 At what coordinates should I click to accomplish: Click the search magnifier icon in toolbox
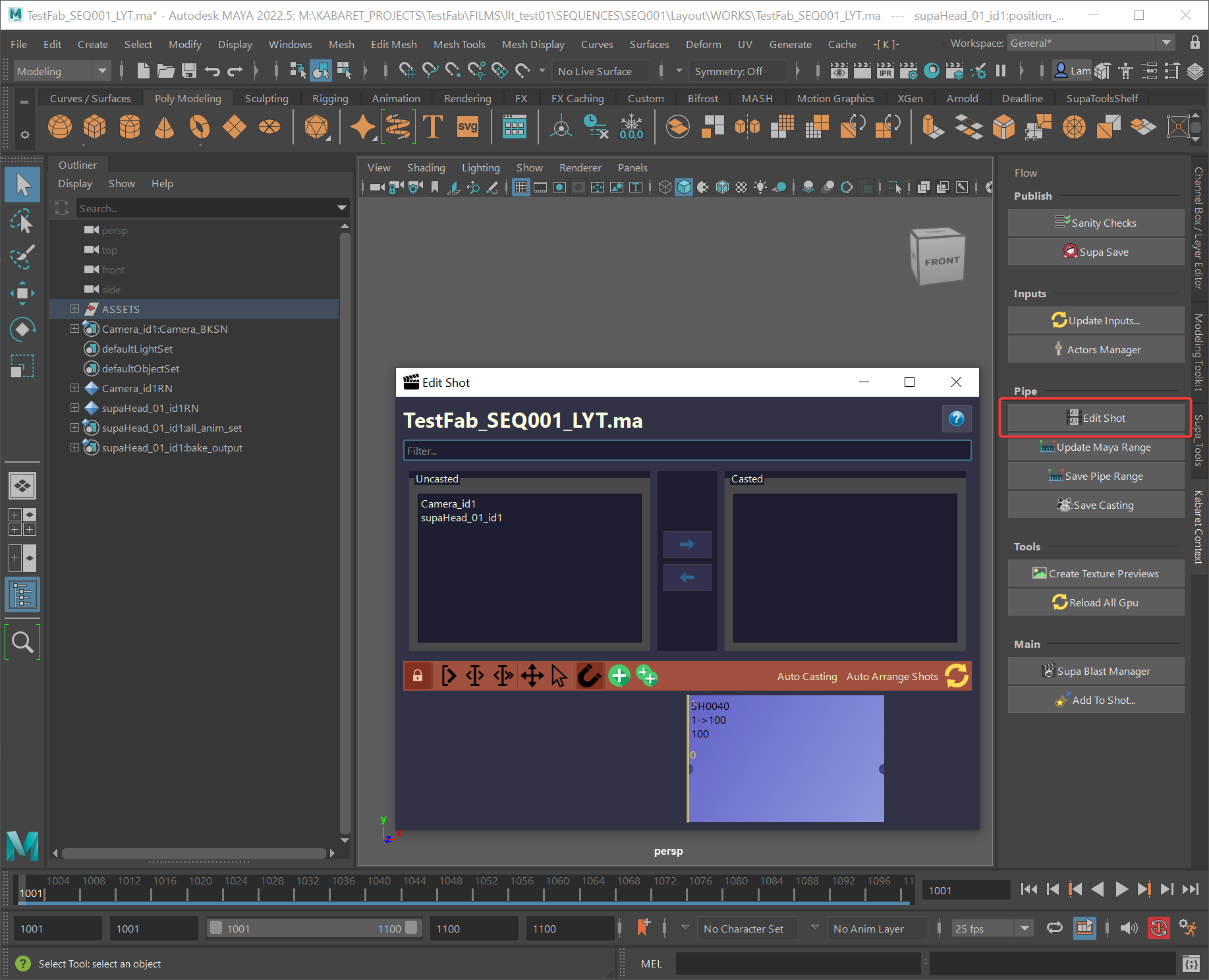click(22, 641)
